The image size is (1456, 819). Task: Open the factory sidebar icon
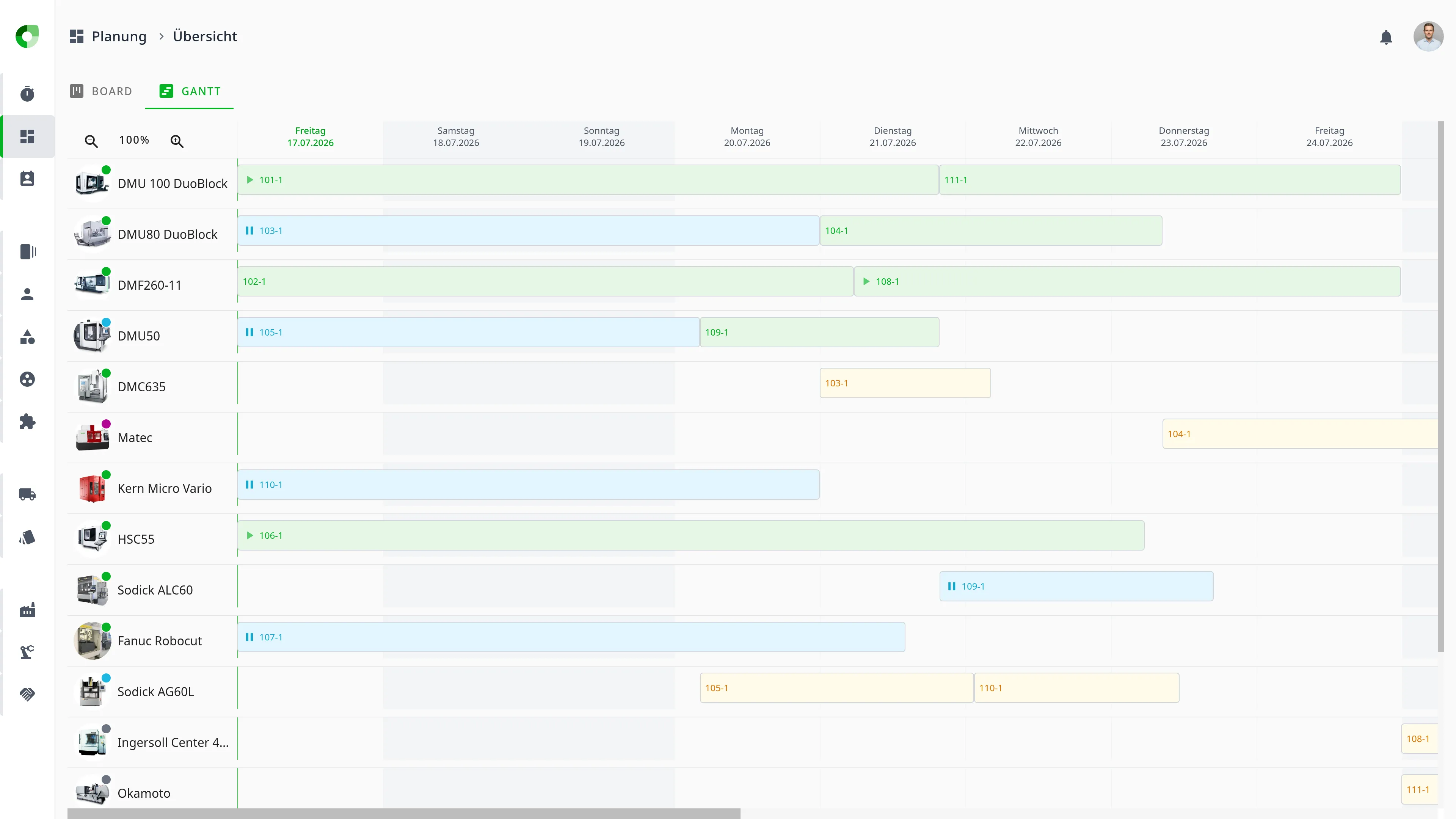click(x=27, y=610)
